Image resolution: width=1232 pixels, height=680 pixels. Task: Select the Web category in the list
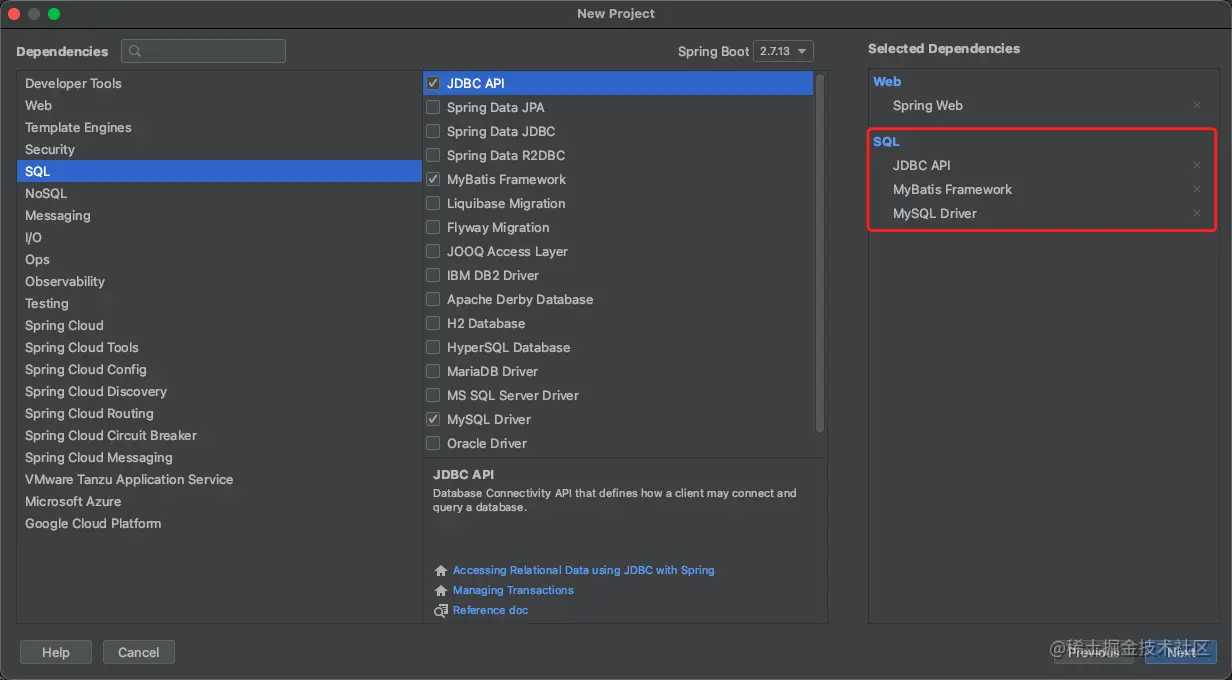(219, 105)
